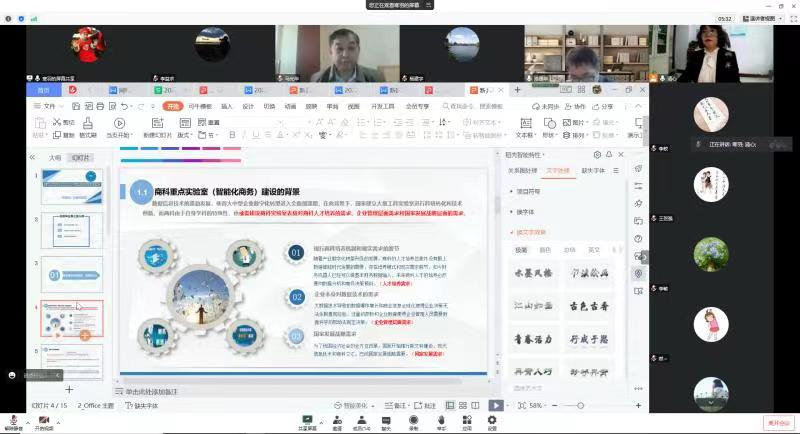This screenshot has width=800, height=434.
Task: Click the red leave meeting button
Action: pos(777,421)
